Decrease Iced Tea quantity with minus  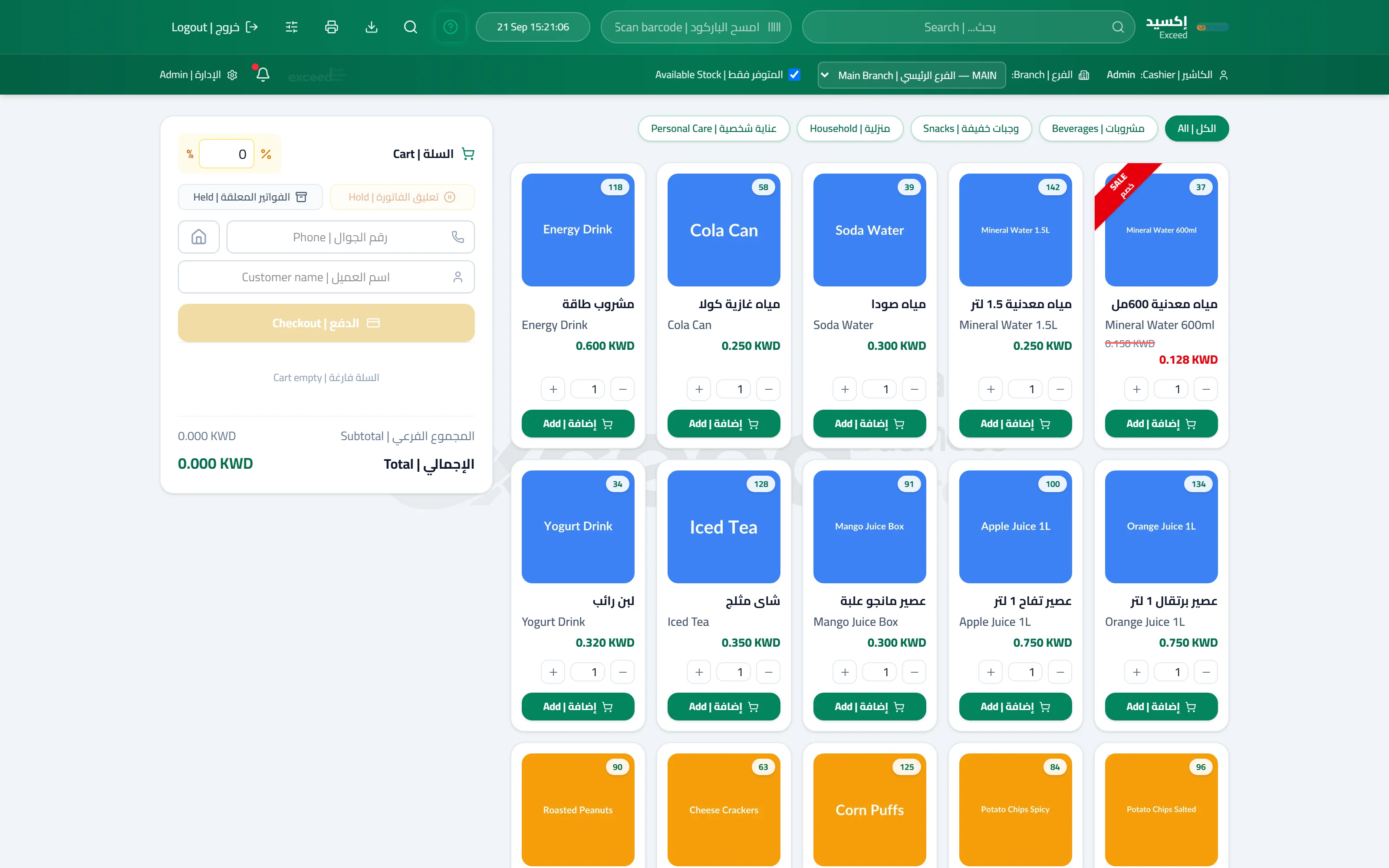click(769, 672)
